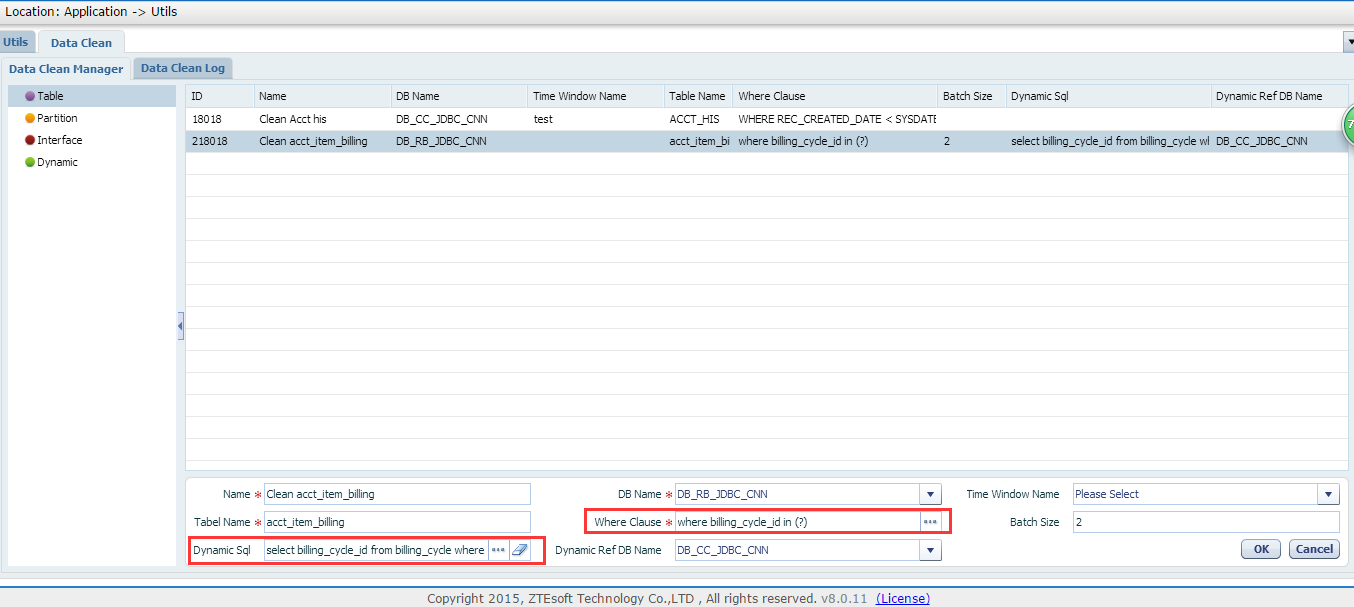Select the row with ID 18018

767,119
